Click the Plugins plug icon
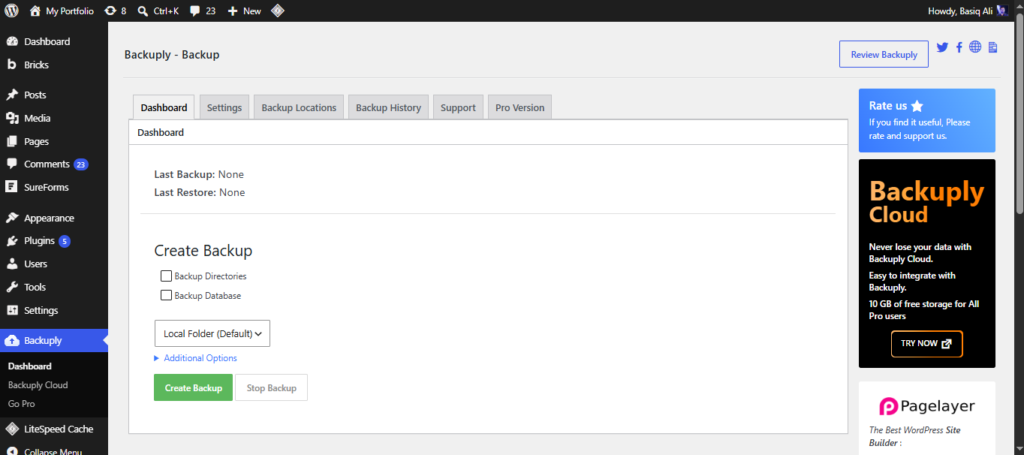The image size is (1024, 455). [12, 241]
